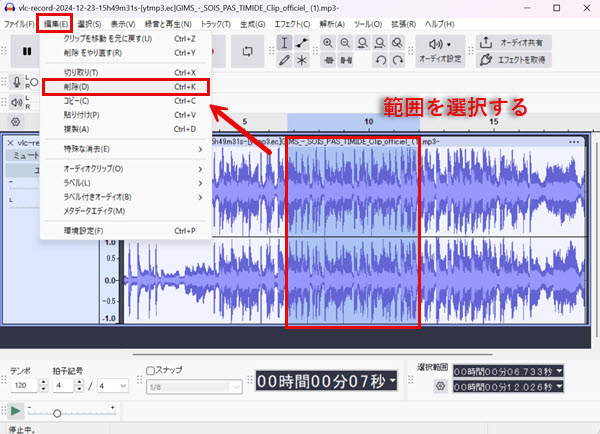Open the 解析(A) menu
Image resolution: width=600 pixels, height=434 pixels.
point(332,24)
